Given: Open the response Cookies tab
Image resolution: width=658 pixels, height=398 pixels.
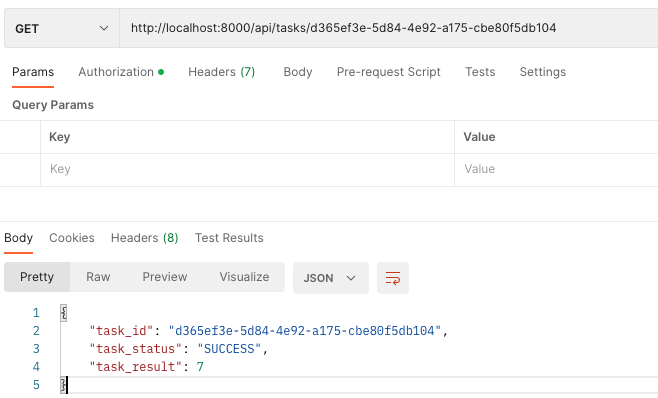Looking at the screenshot, I should (72, 238).
